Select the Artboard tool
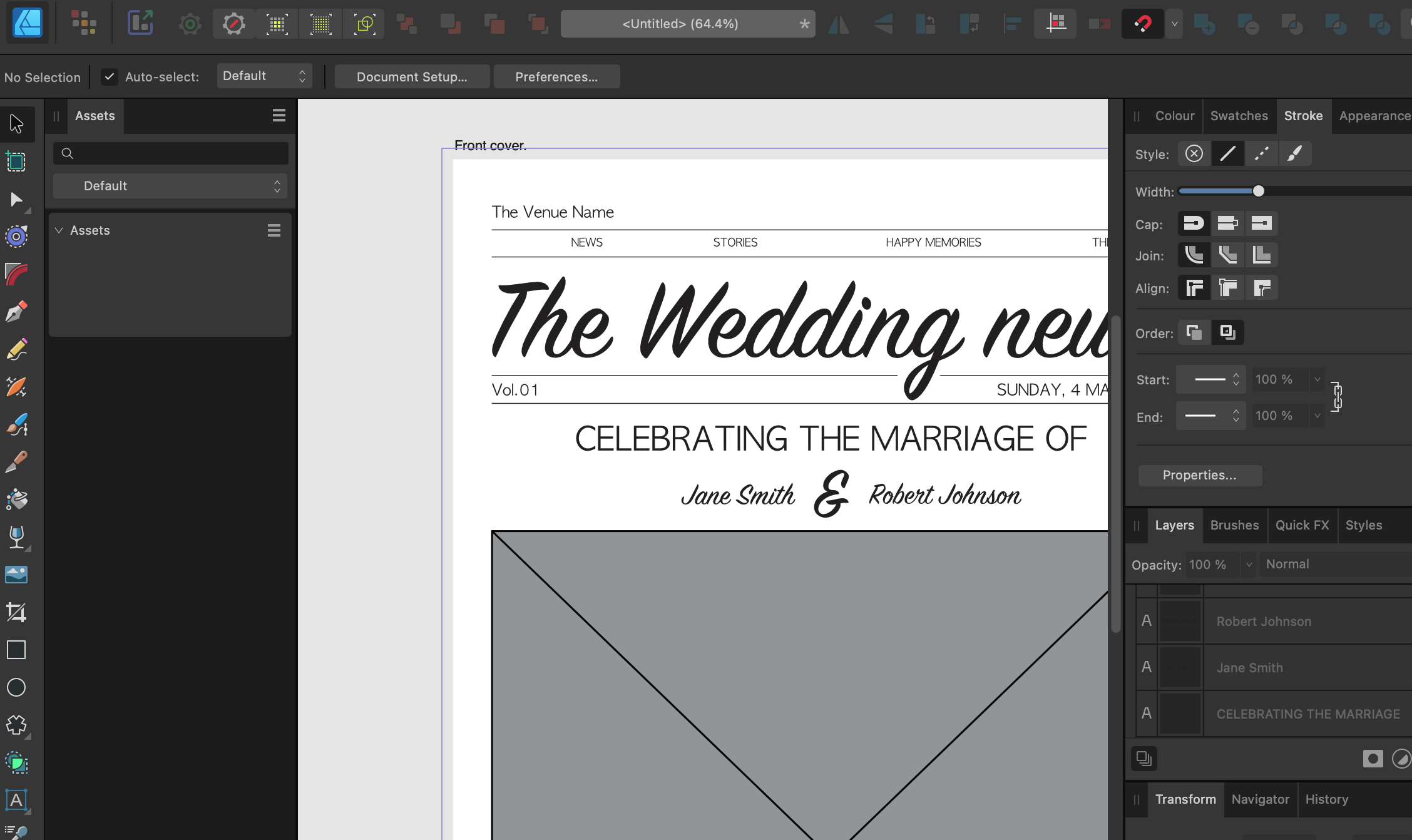Image resolution: width=1412 pixels, height=840 pixels. [x=16, y=161]
